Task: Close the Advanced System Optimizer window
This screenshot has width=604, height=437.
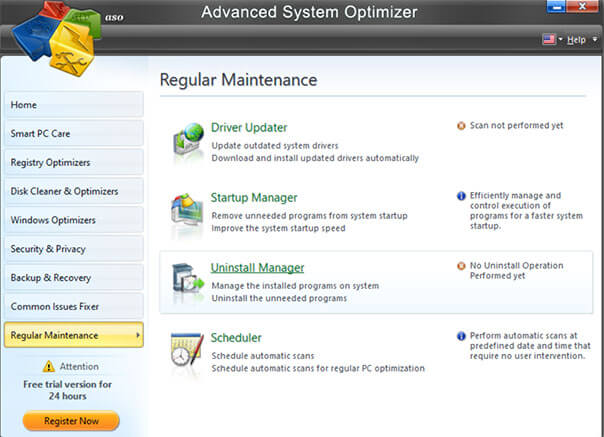Action: click(x=582, y=7)
